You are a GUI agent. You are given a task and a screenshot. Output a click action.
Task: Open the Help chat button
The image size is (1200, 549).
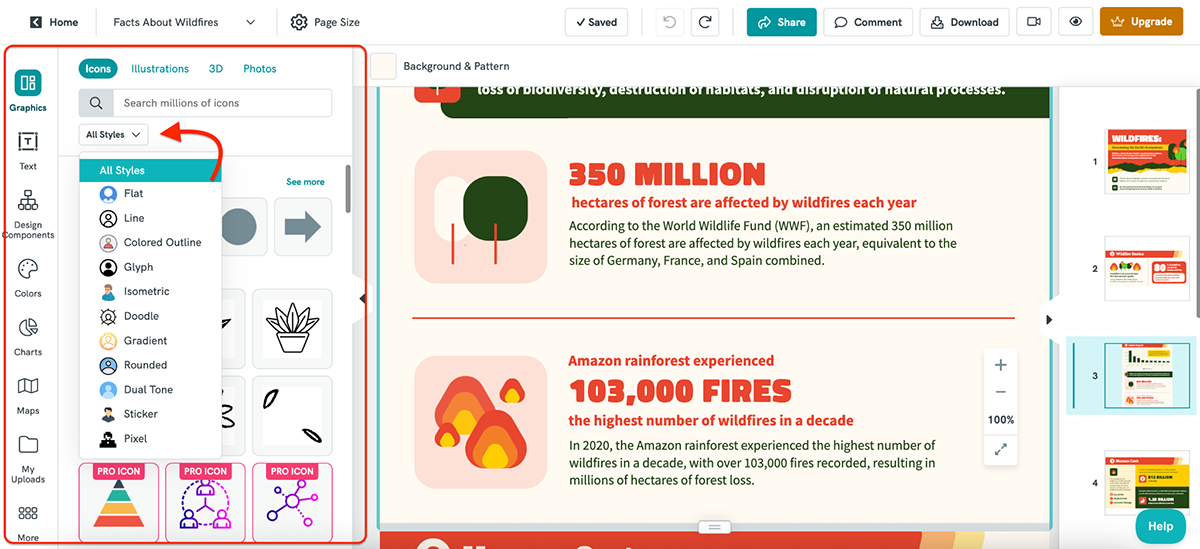tap(1160, 526)
